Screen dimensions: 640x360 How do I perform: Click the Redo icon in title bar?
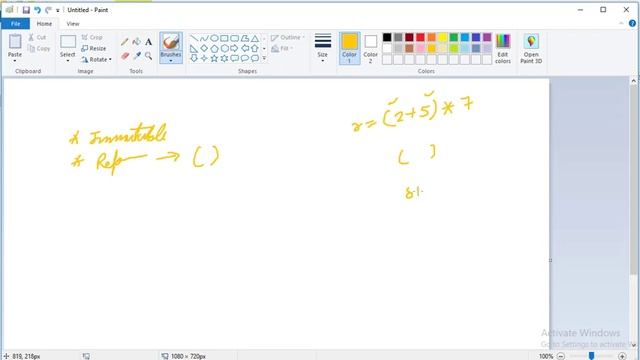tap(48, 10)
